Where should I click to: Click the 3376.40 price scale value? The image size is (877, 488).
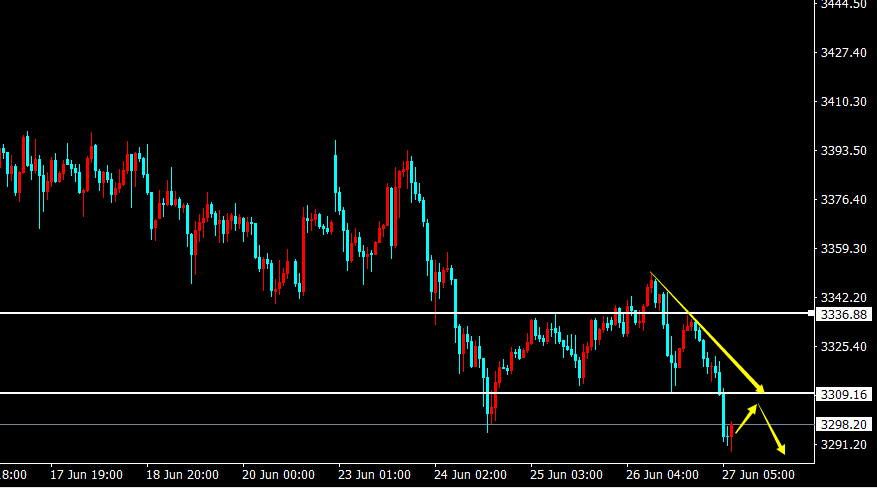[843, 200]
